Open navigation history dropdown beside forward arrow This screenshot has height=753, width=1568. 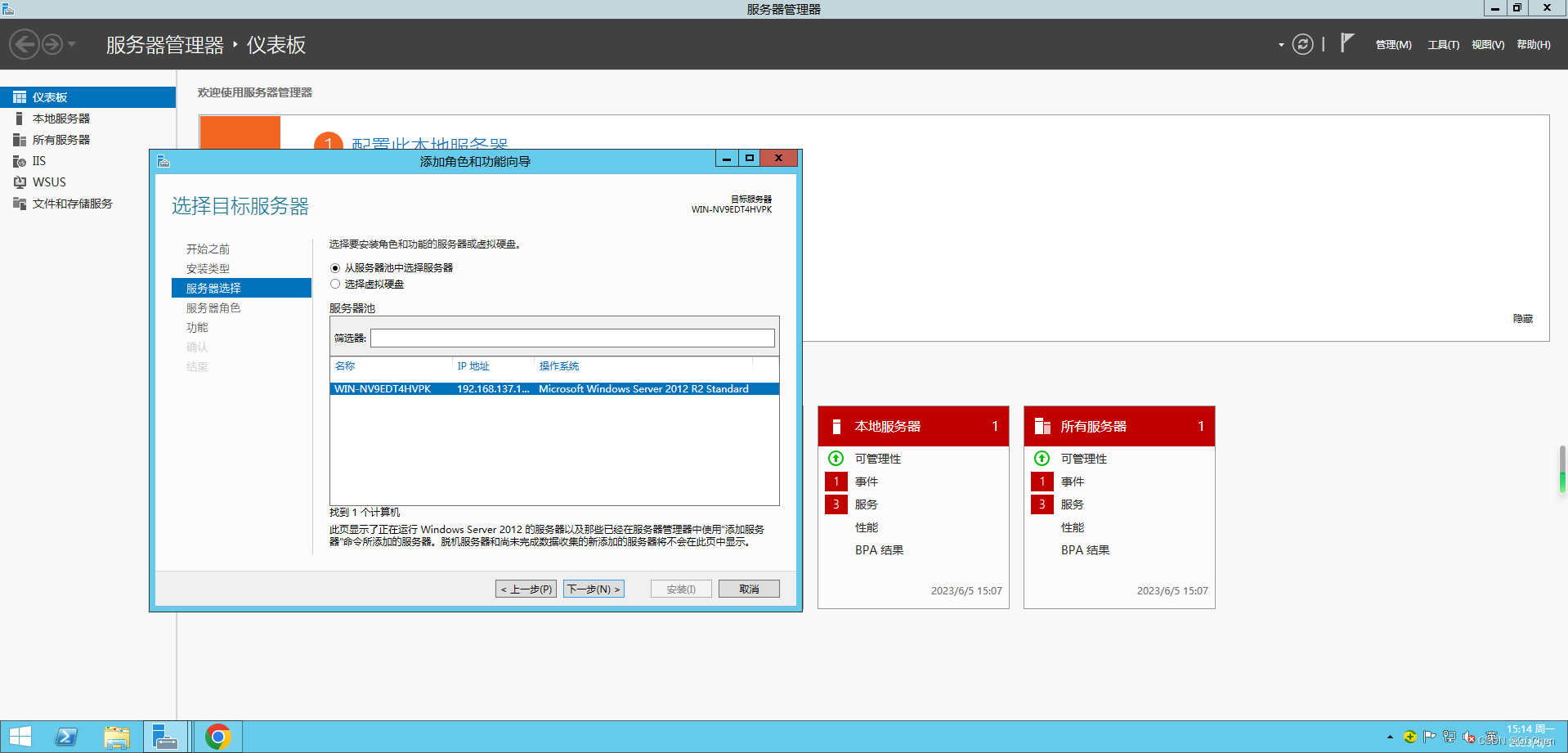point(72,44)
